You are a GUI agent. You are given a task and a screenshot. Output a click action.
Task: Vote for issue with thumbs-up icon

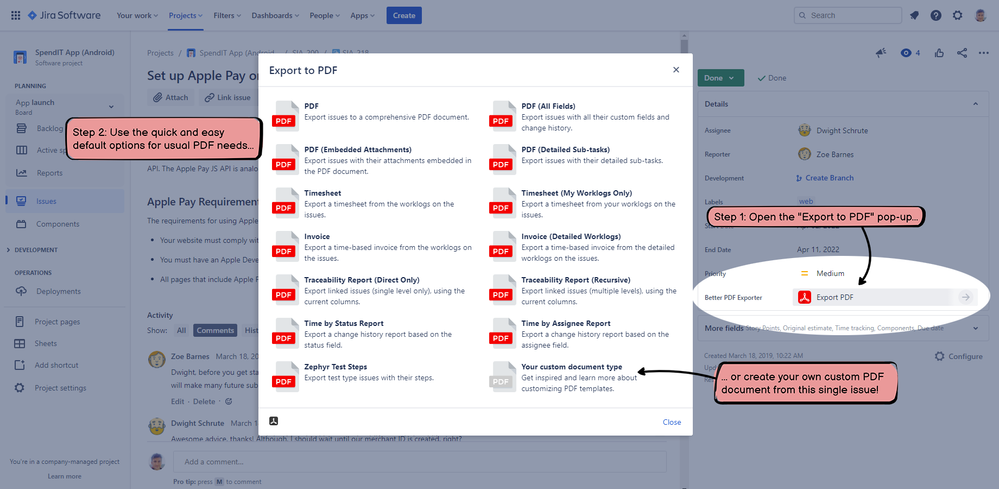(939, 53)
